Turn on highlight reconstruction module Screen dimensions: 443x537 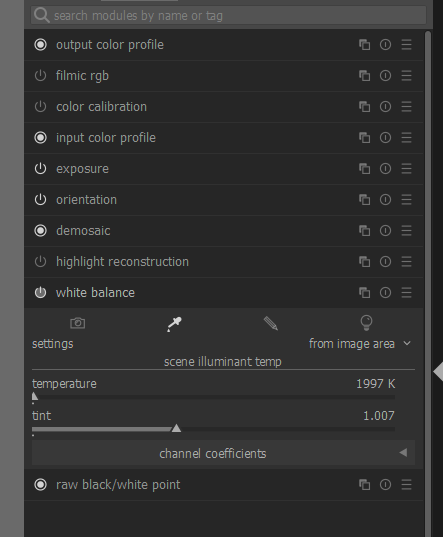click(x=40, y=262)
